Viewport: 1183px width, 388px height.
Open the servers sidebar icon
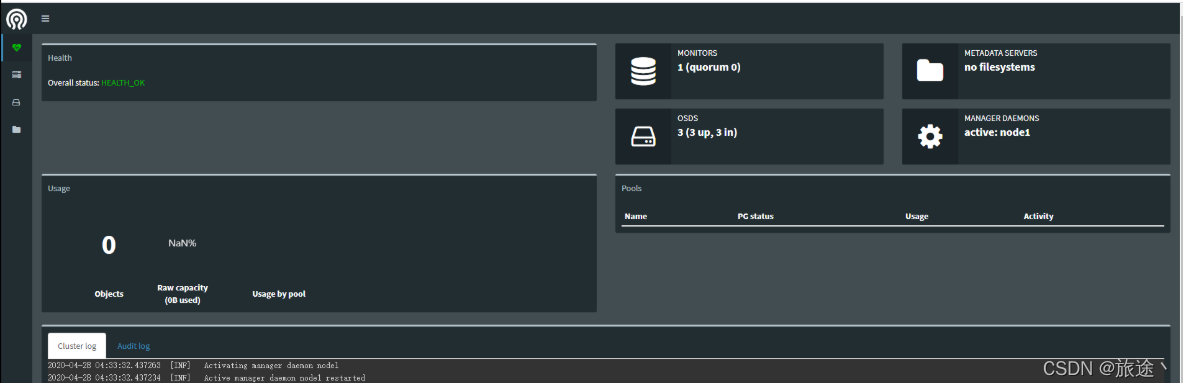click(17, 75)
